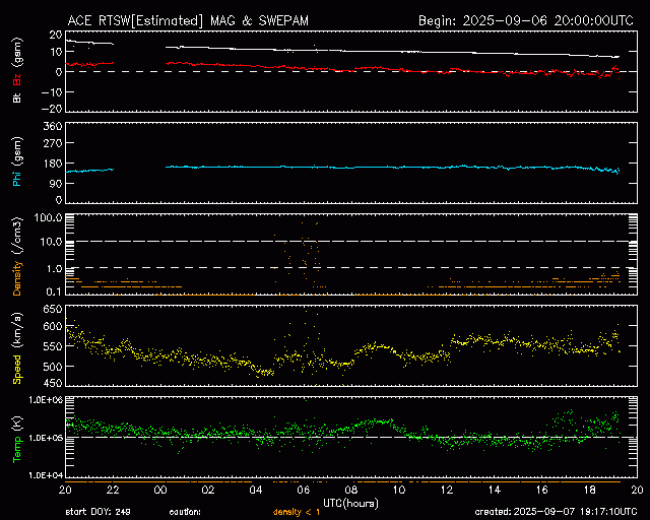Click the orange "Density" axis label
This screenshot has width=650, height=520.
(17, 278)
